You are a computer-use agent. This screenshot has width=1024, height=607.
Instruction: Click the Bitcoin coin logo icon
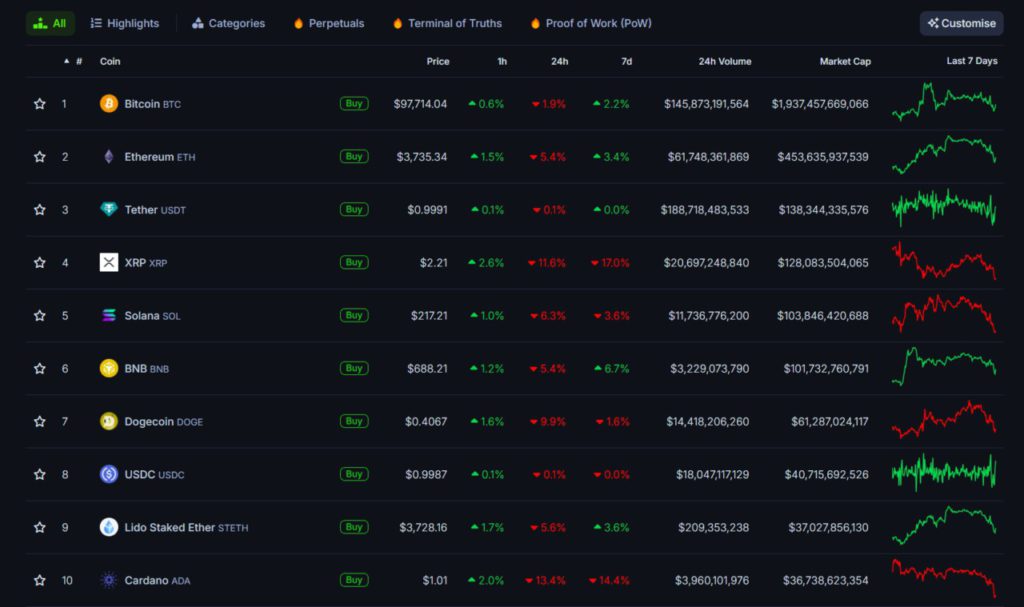(109, 103)
